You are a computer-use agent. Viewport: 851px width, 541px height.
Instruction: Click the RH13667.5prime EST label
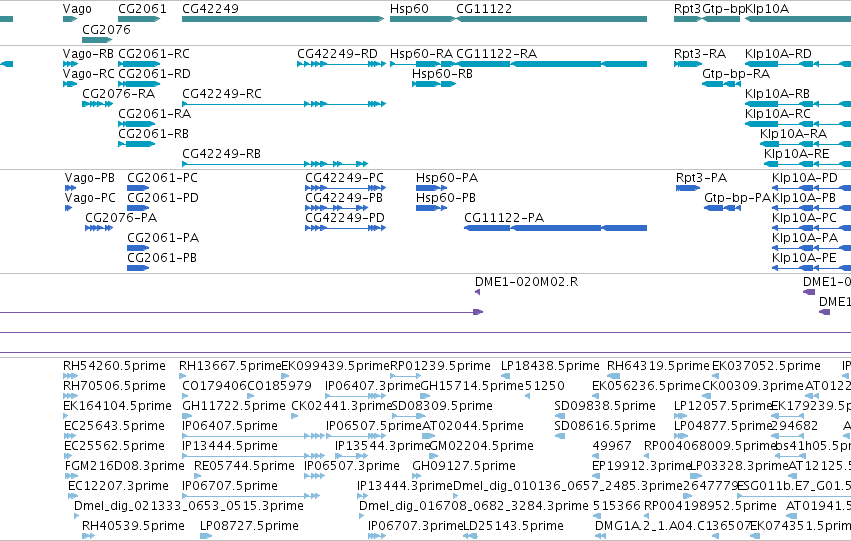pyautogui.click(x=231, y=366)
